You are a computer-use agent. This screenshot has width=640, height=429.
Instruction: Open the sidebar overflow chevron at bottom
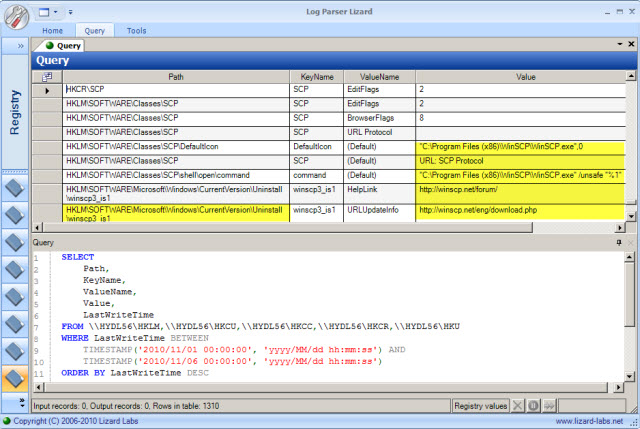(22, 402)
